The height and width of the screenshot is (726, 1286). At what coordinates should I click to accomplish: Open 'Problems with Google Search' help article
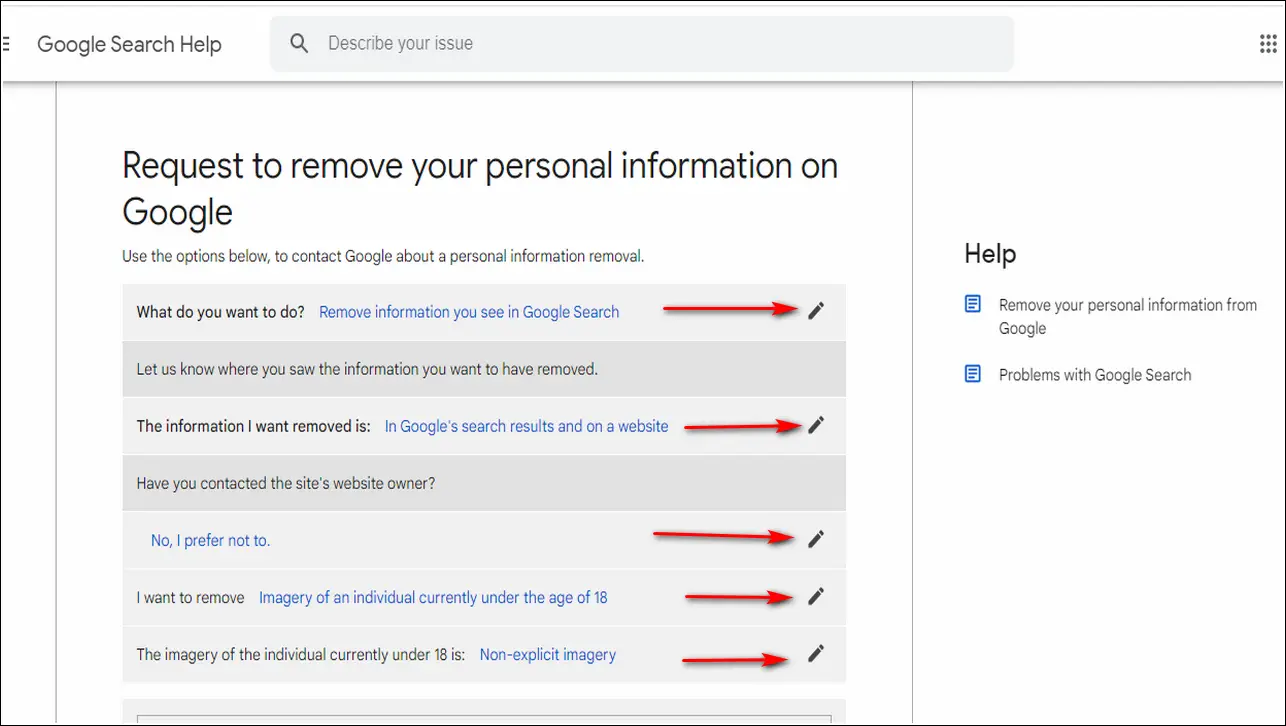pos(1095,375)
